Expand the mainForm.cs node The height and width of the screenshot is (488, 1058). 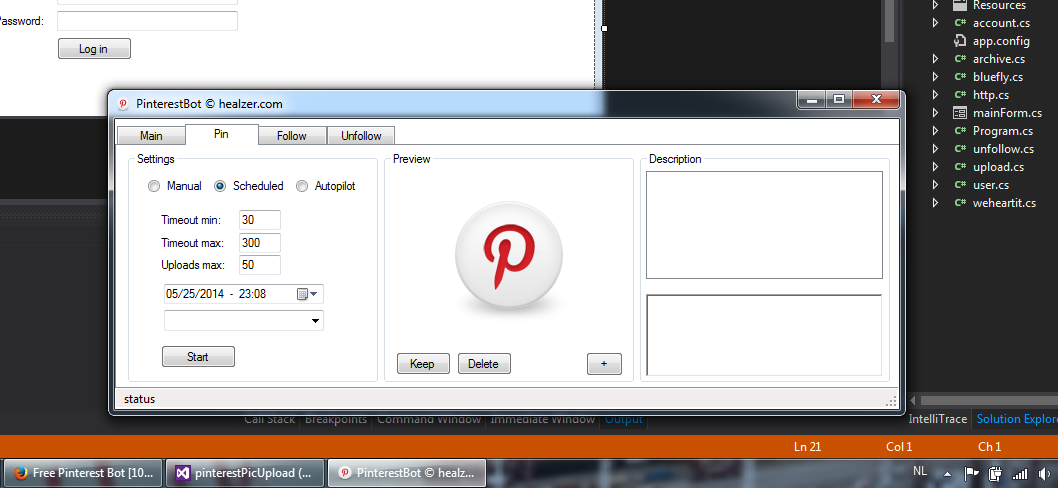click(x=935, y=113)
